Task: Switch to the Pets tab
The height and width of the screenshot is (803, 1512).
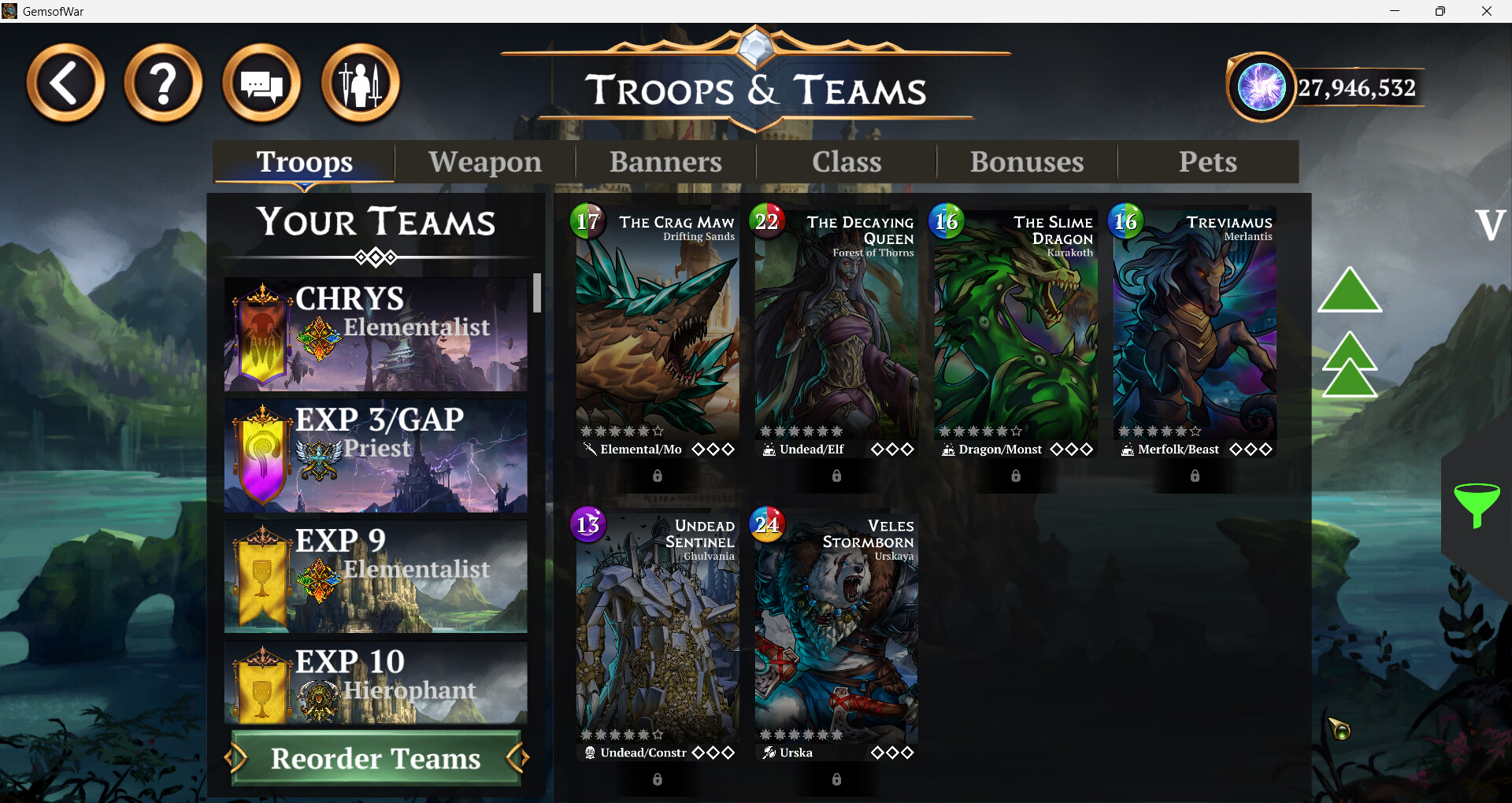Action: tap(1208, 161)
